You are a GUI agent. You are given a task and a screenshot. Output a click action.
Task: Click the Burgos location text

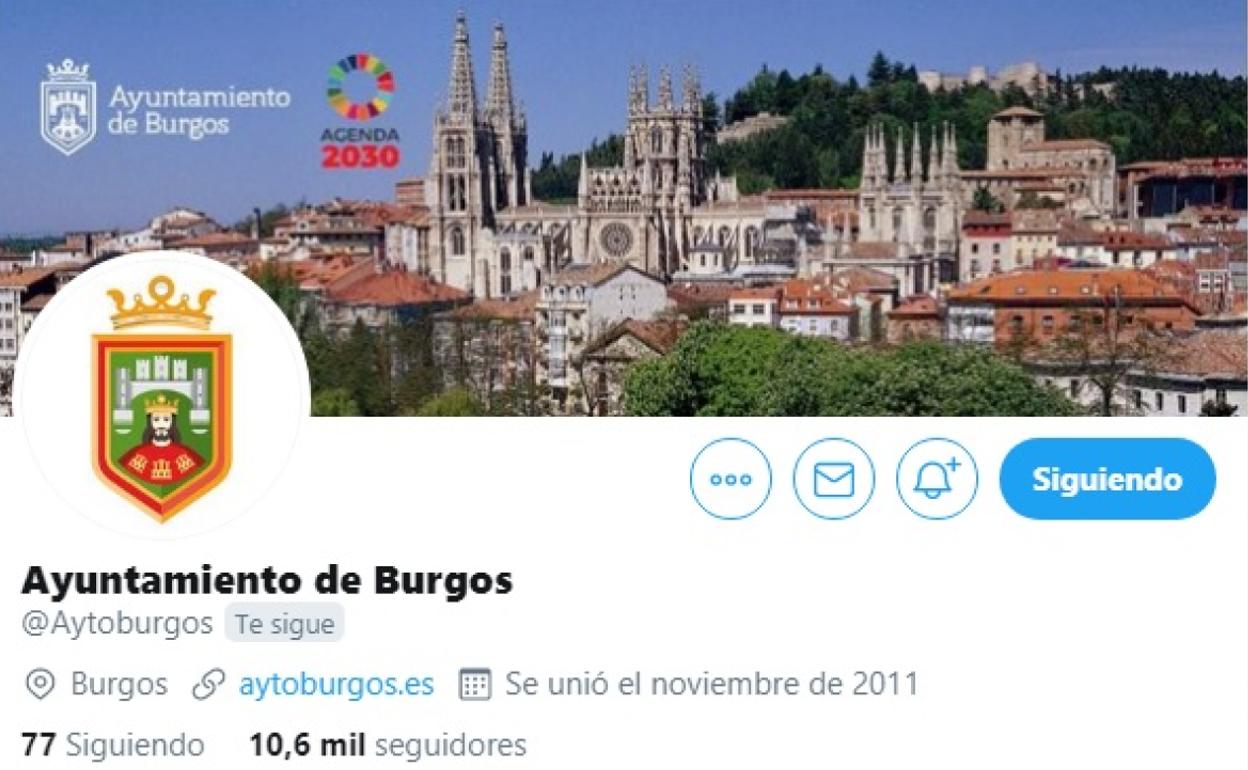tap(119, 685)
